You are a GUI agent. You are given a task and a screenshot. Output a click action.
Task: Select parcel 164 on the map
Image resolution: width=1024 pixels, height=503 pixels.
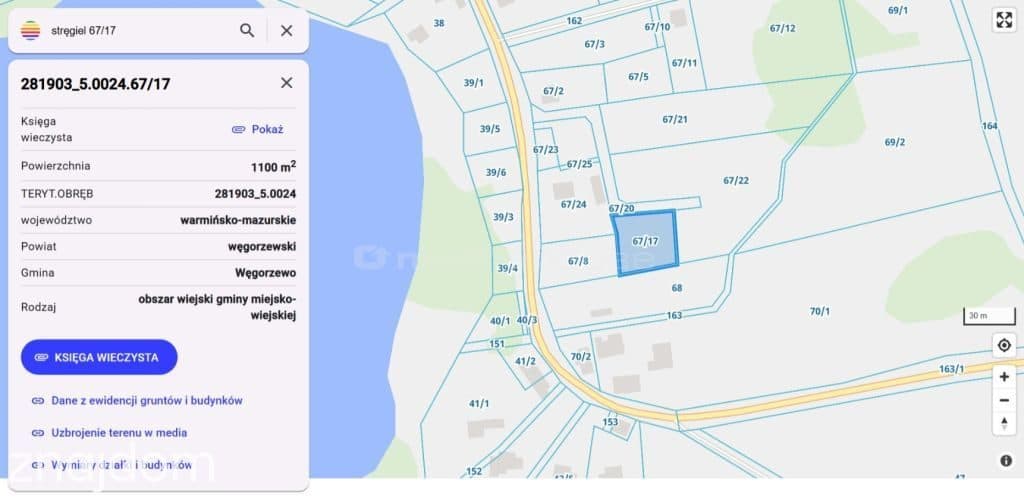point(989,125)
